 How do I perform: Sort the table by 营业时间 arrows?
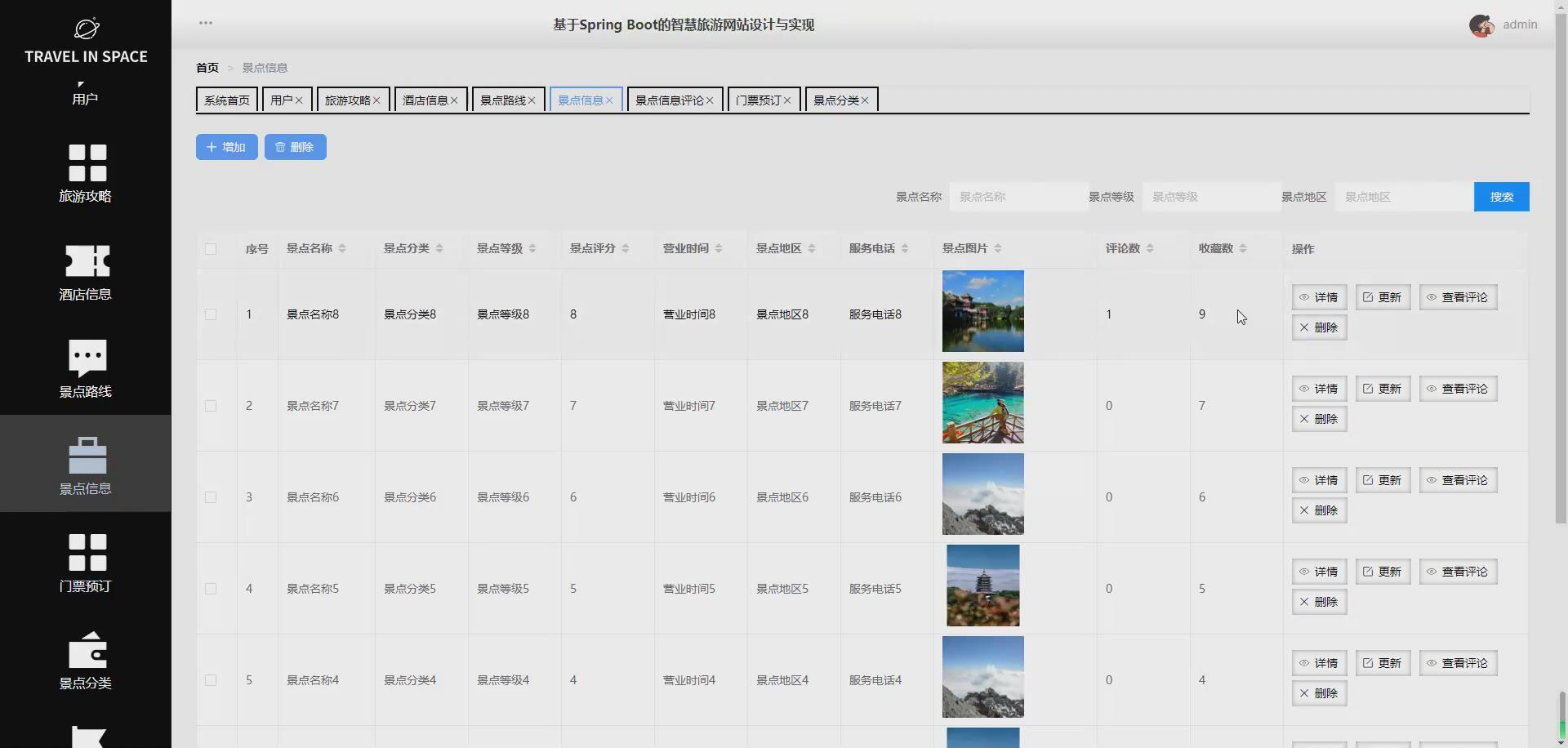coord(719,248)
